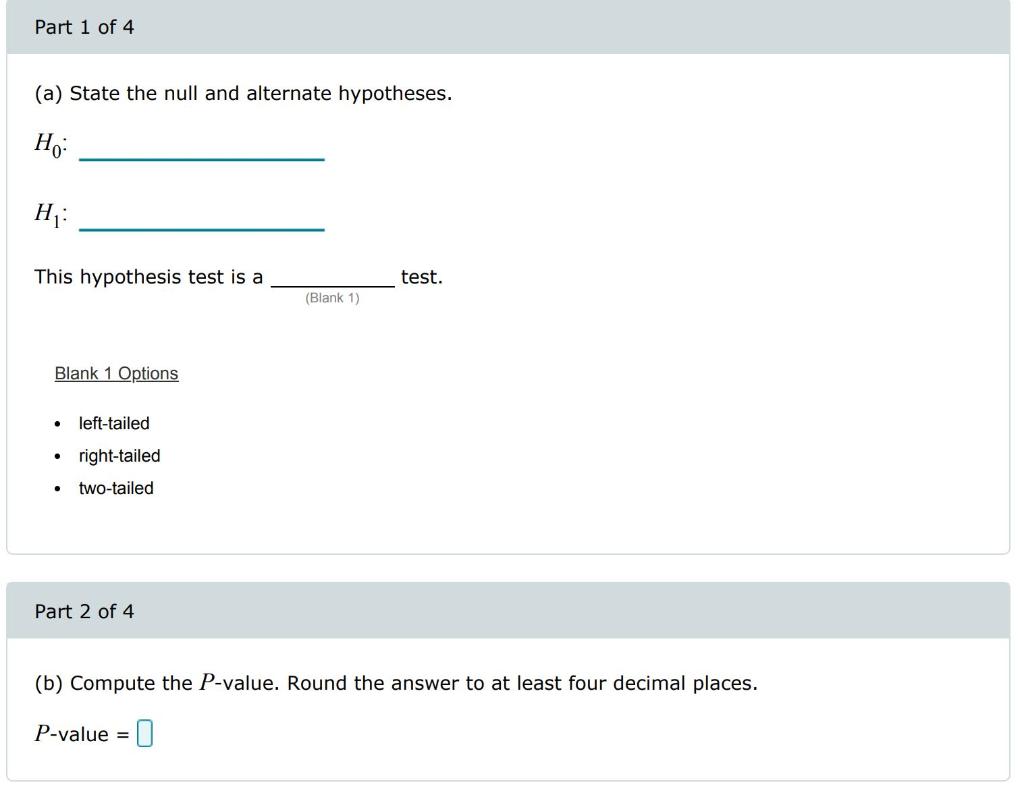Select the two-tailed option
1024x791 pixels.
(x=116, y=489)
